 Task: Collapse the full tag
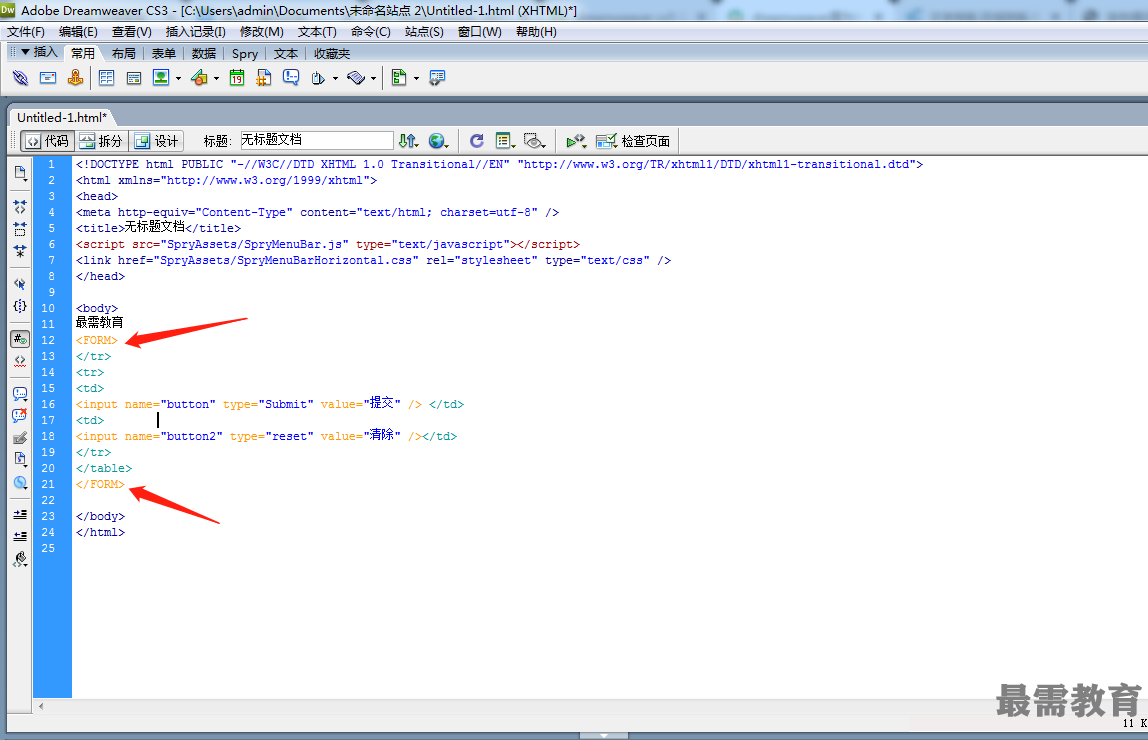click(20, 207)
